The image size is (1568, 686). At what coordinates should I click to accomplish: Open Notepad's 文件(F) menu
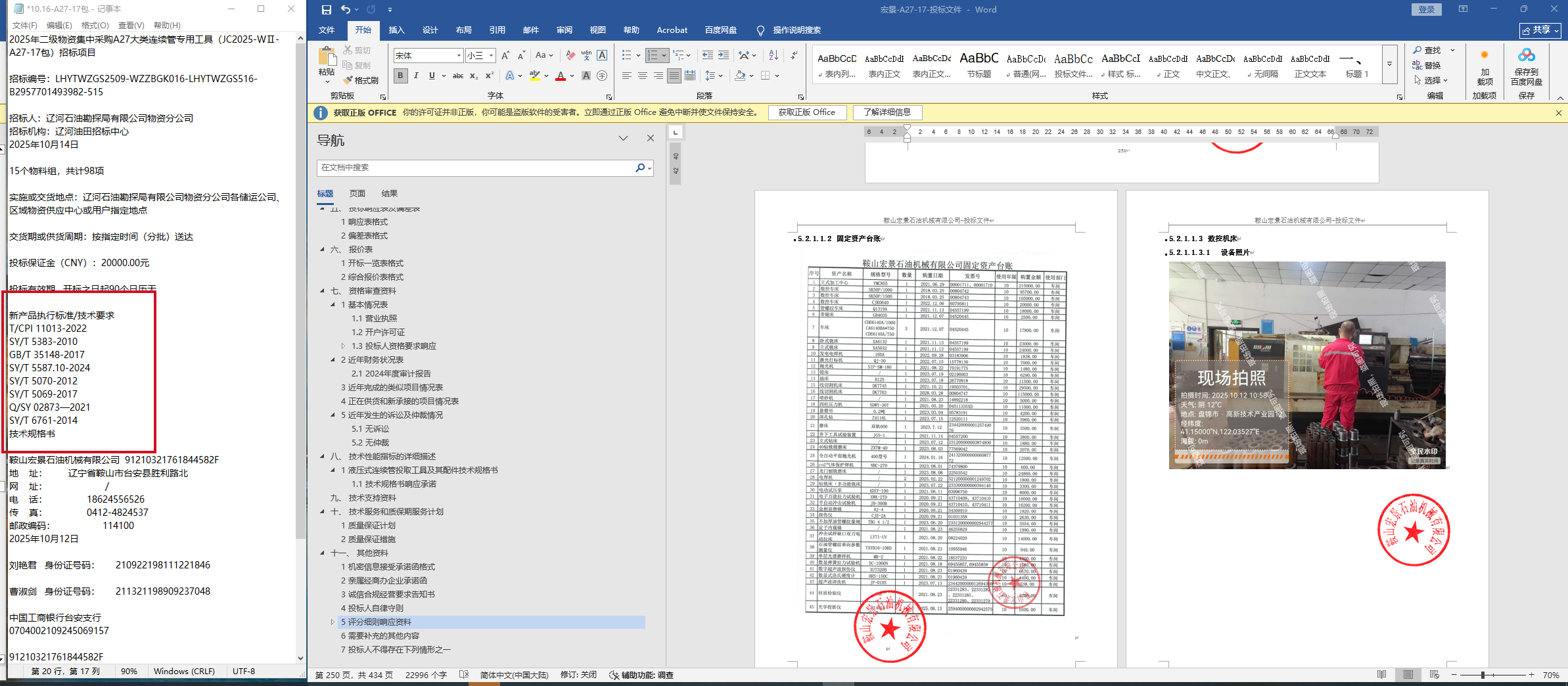25,25
